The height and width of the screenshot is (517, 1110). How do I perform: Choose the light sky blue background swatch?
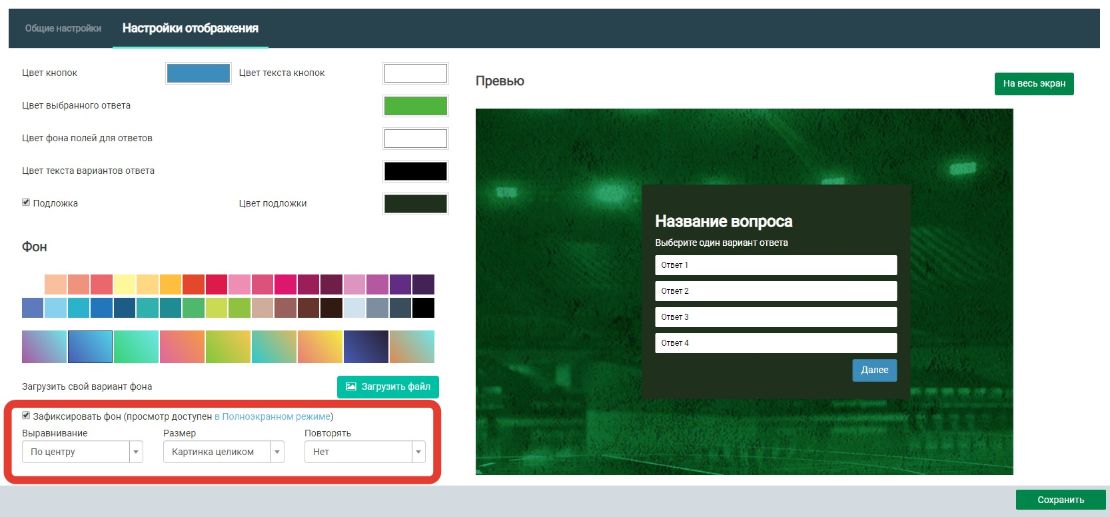[x=56, y=308]
